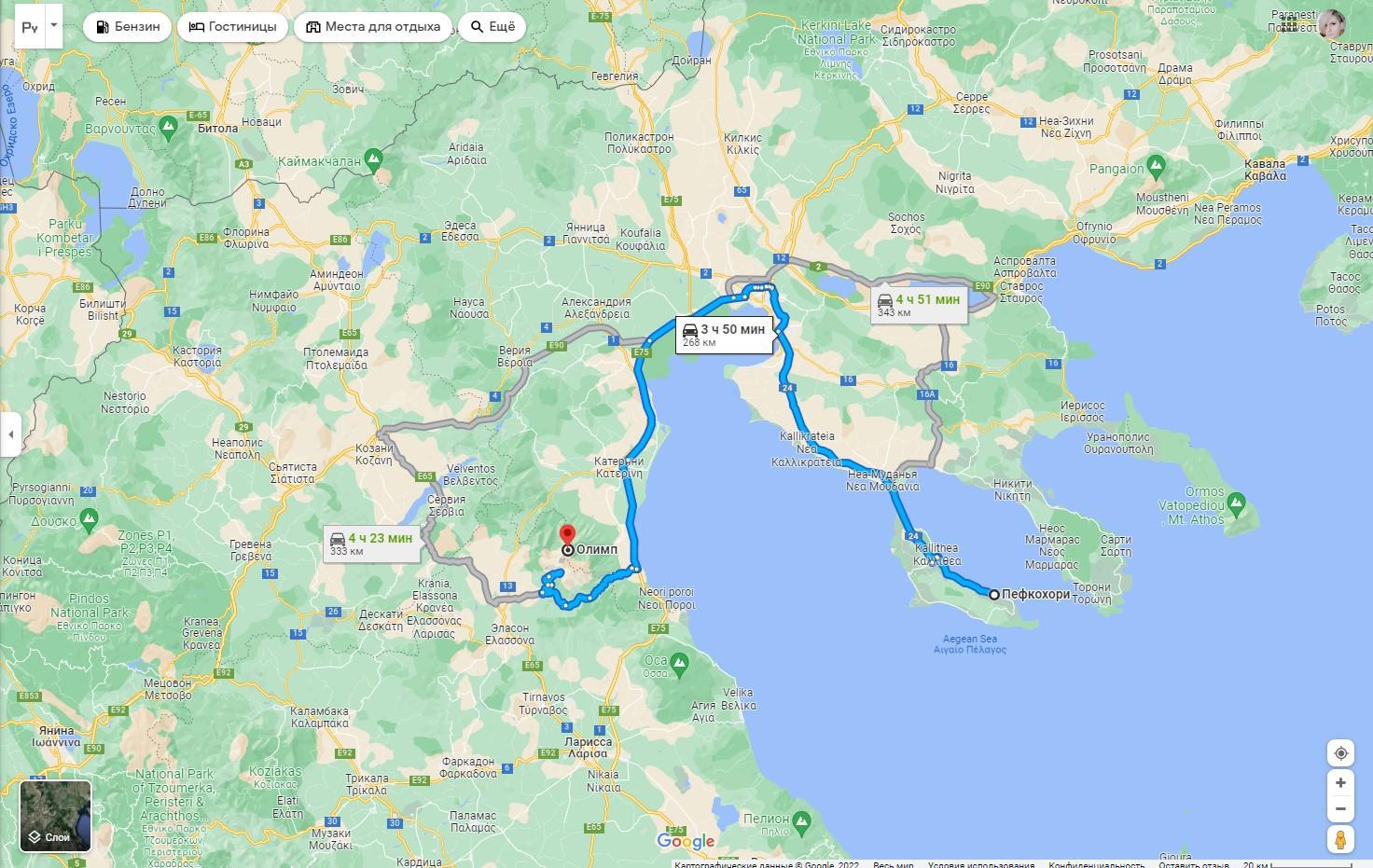The width and height of the screenshot is (1373, 868).
Task: Click the my location target button
Action: [x=1340, y=753]
